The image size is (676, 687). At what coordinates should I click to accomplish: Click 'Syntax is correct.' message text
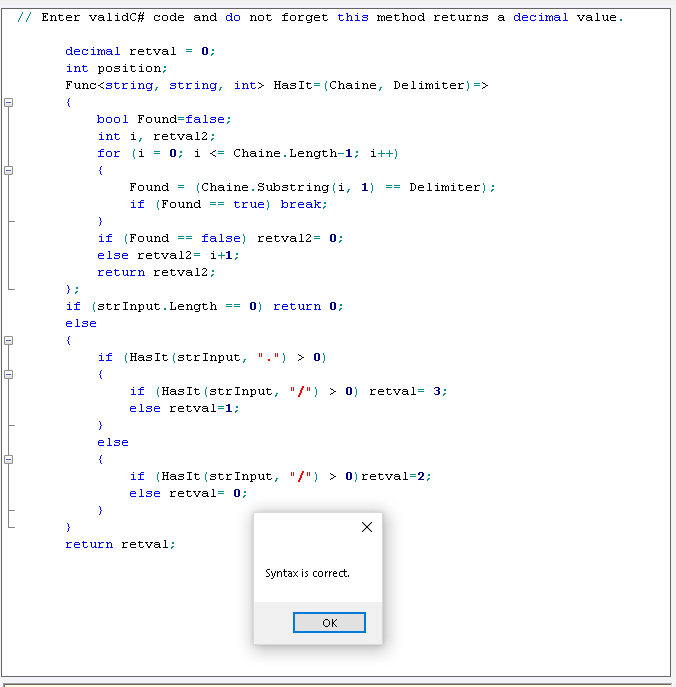click(307, 573)
